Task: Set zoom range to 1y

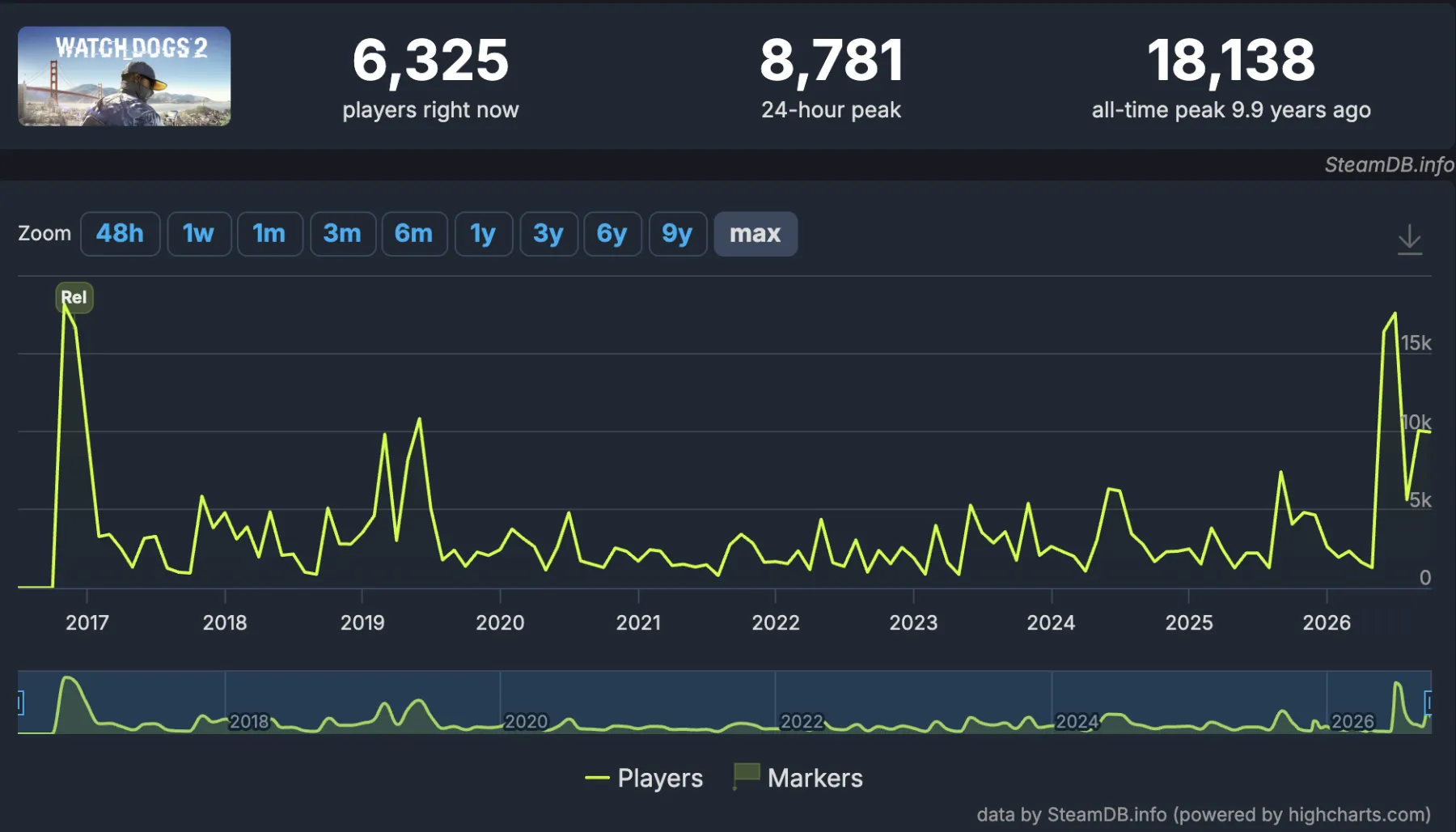Action: 483,234
